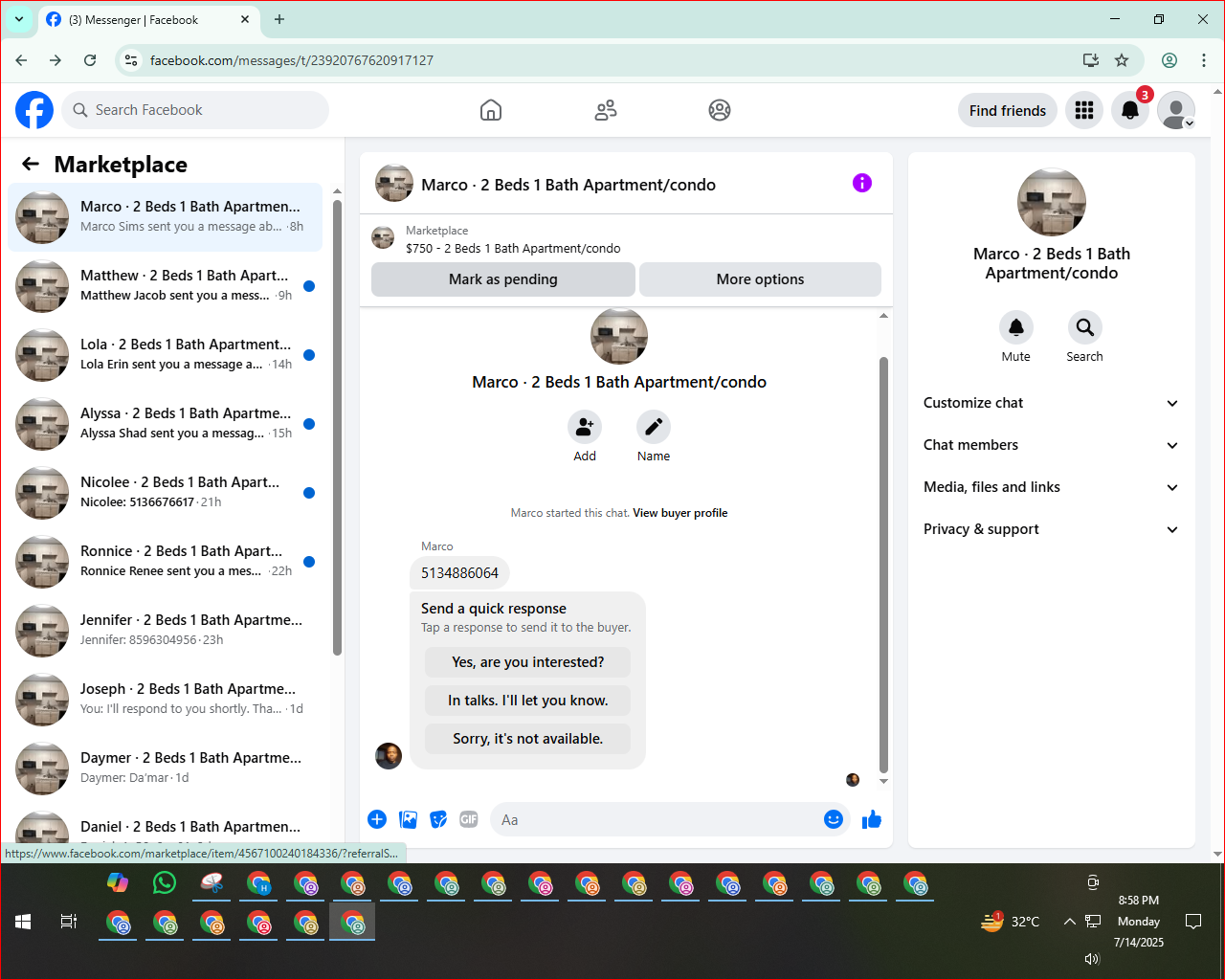Screen dimensions: 1225x980
Task: Open the emoji picker smiley icon
Action: click(x=834, y=819)
